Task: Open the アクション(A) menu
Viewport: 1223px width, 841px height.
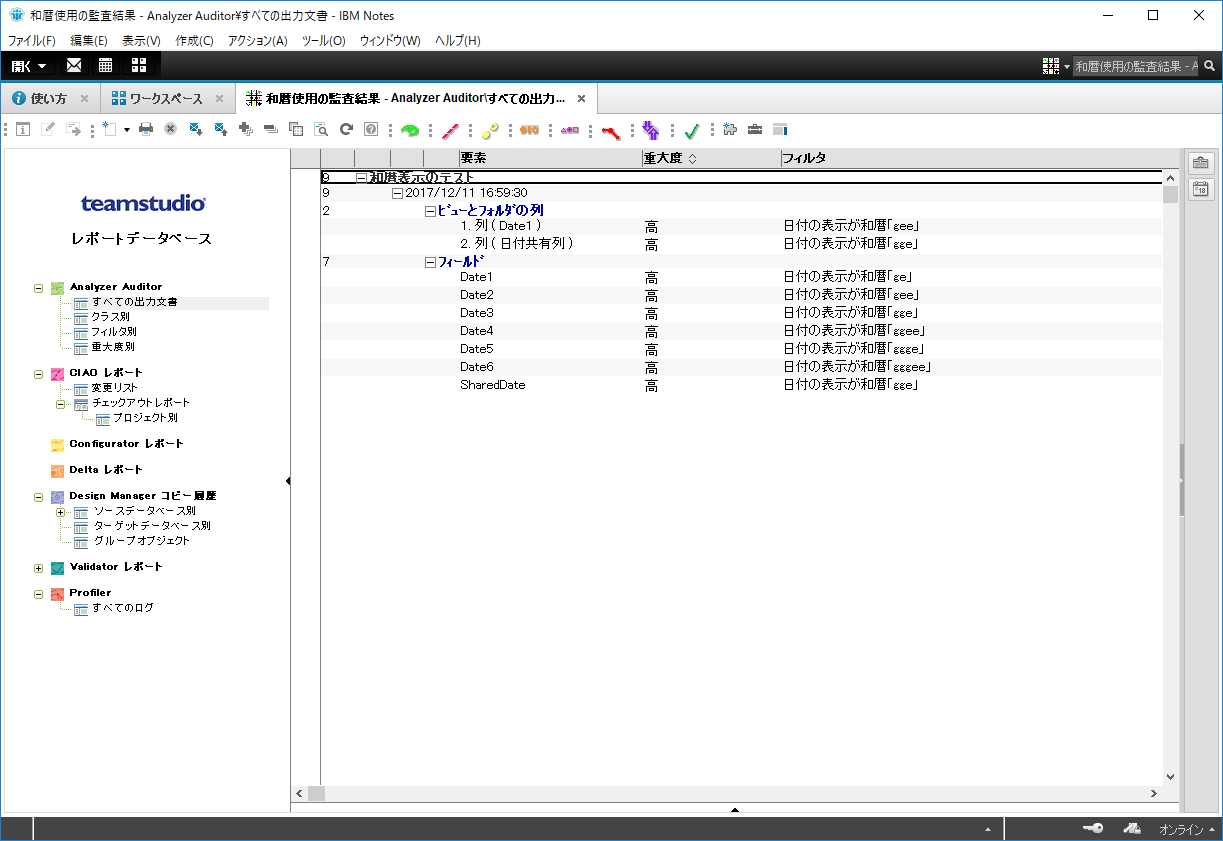Action: 257,41
